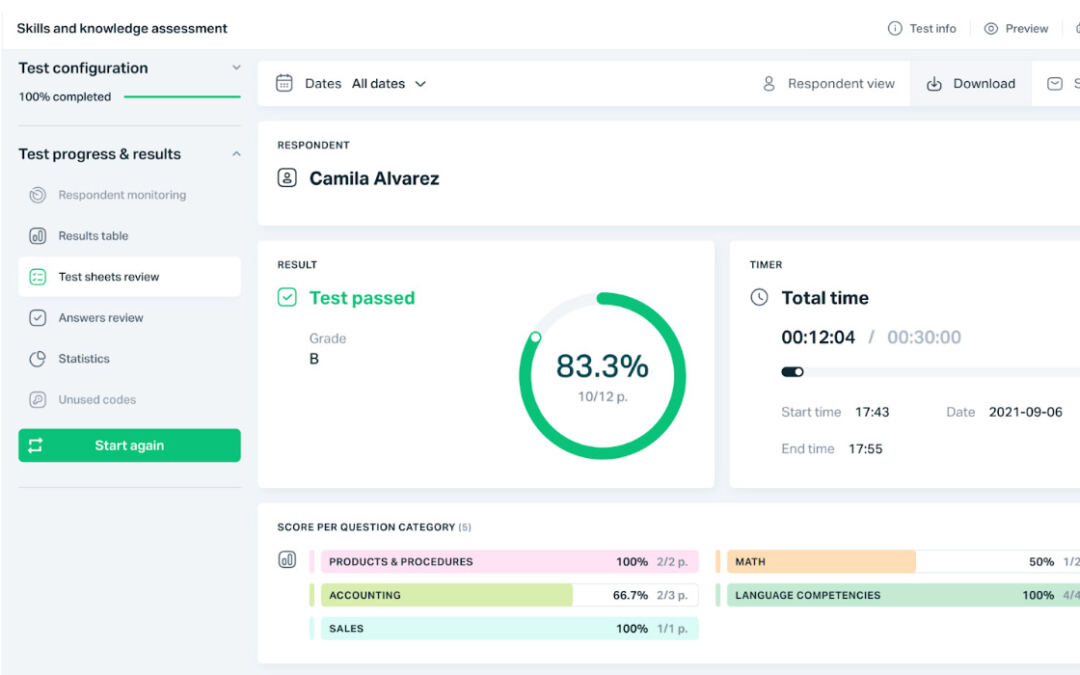Click the green checkmark icon beside Test passed
This screenshot has height=675, width=1080.
point(287,297)
